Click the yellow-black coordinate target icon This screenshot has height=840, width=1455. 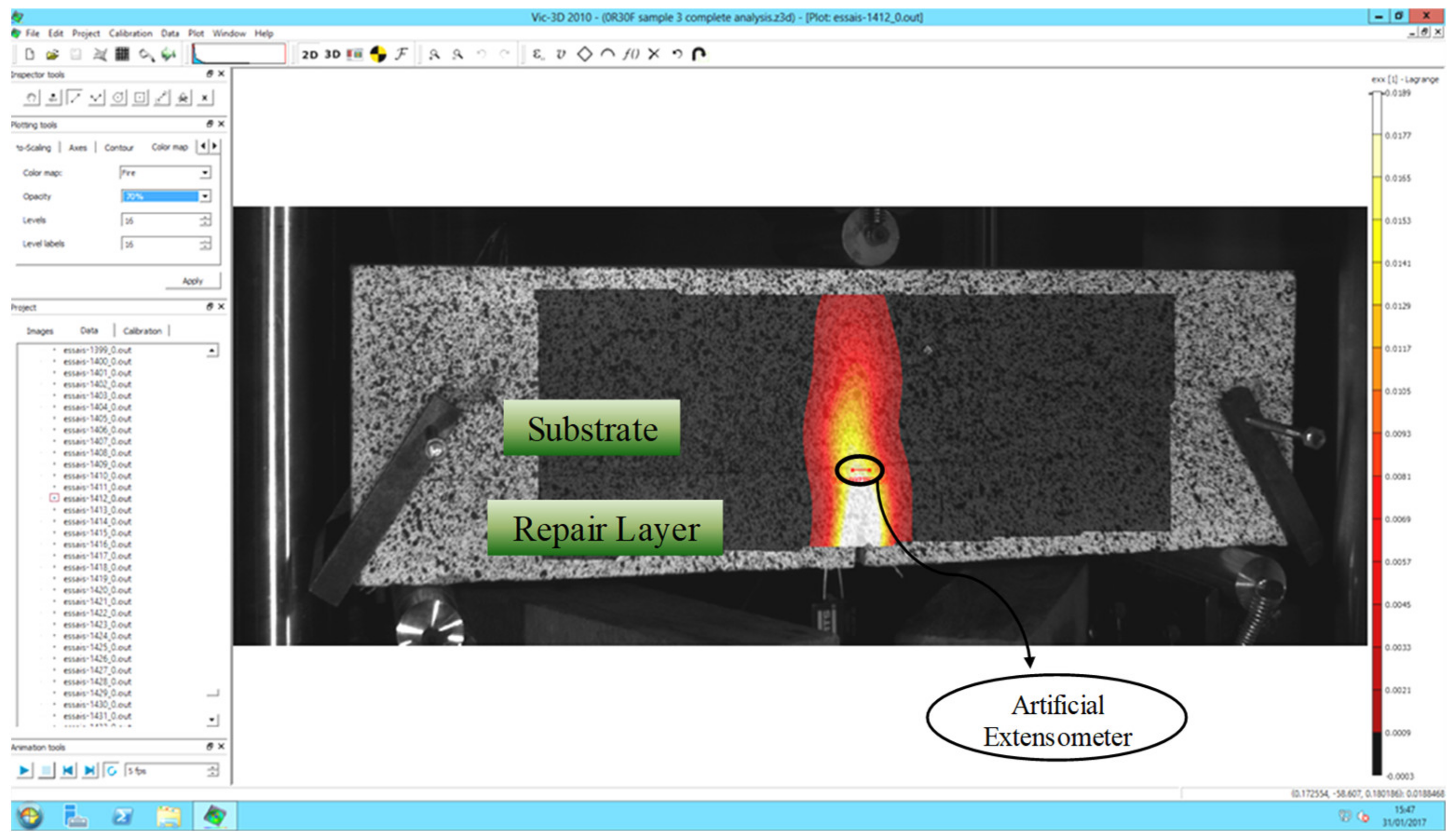[378, 54]
